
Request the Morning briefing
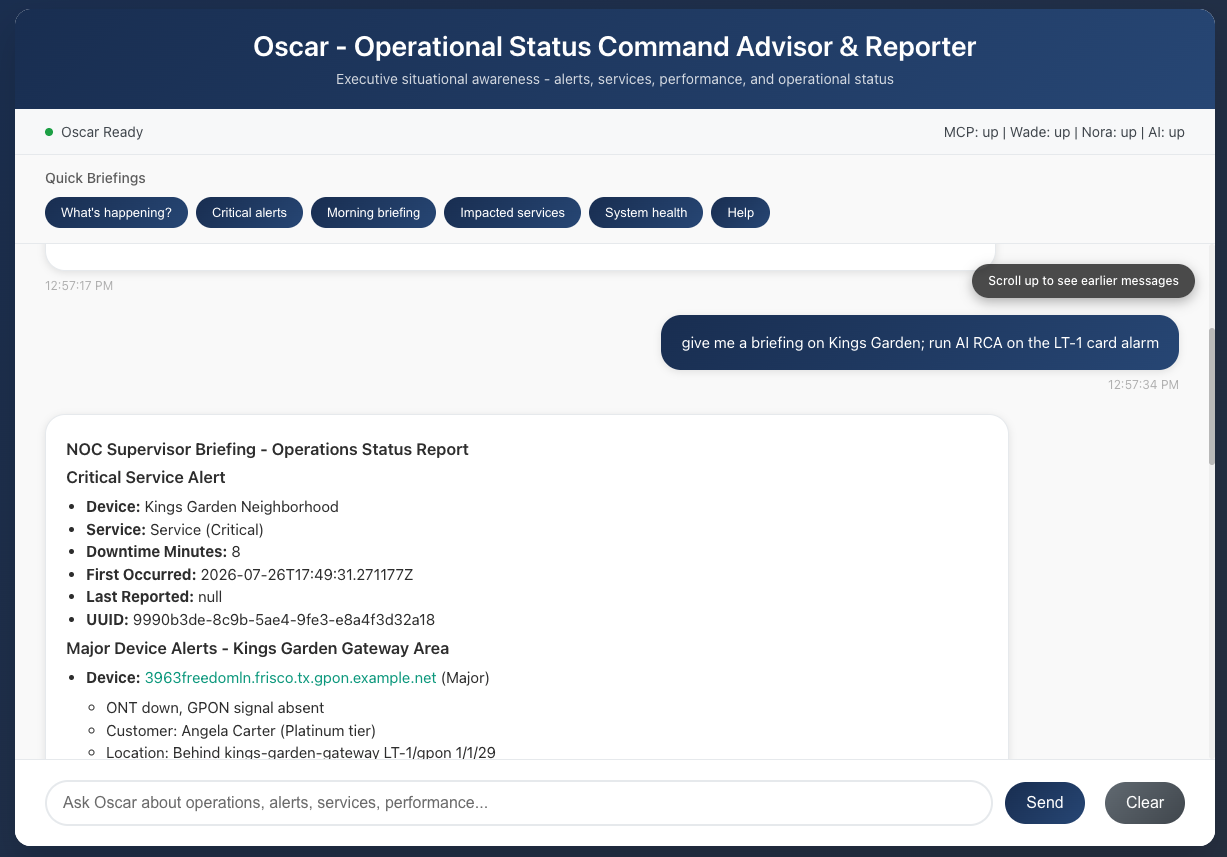(373, 213)
